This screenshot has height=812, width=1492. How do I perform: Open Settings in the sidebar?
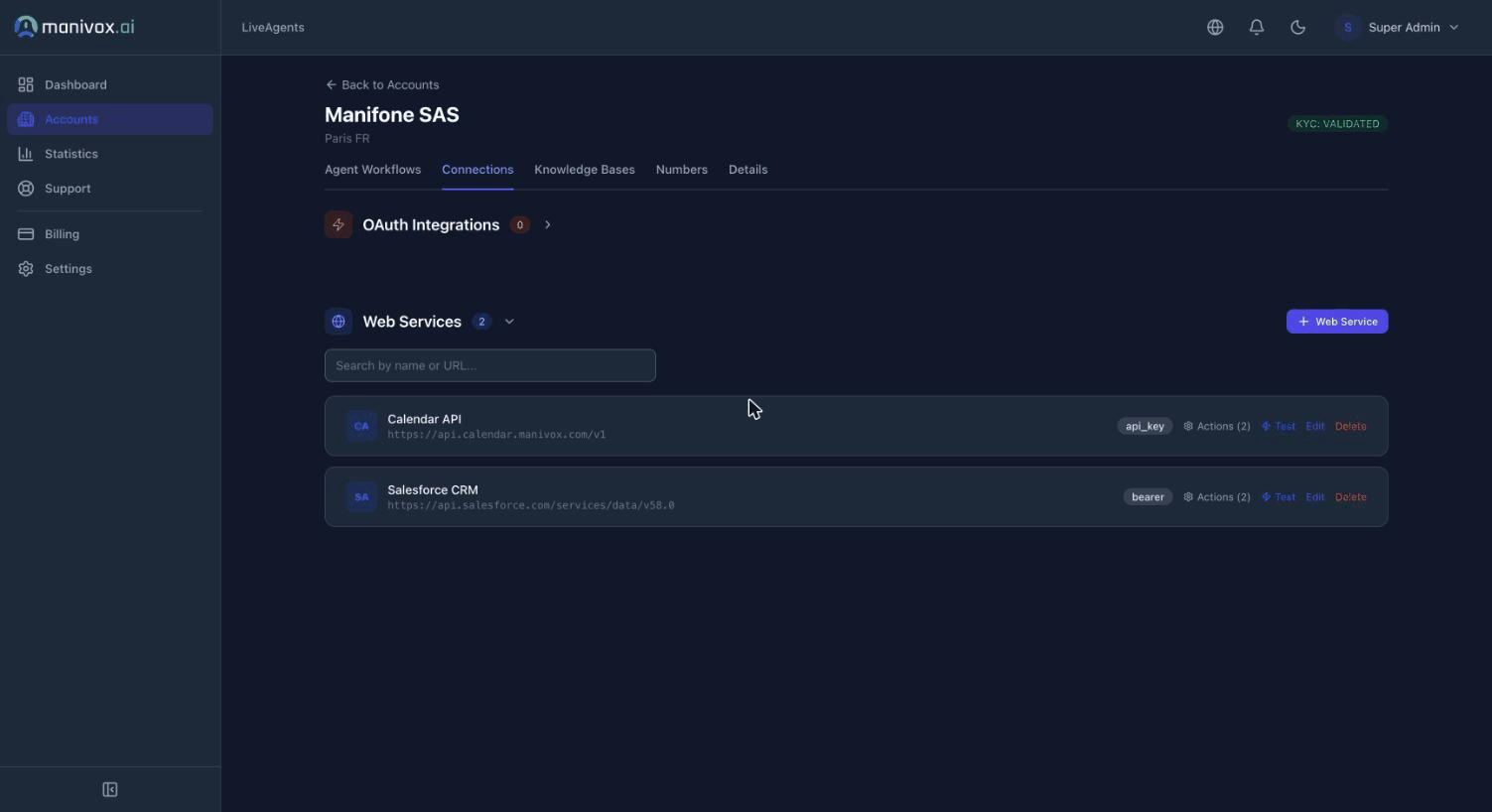[109, 269]
